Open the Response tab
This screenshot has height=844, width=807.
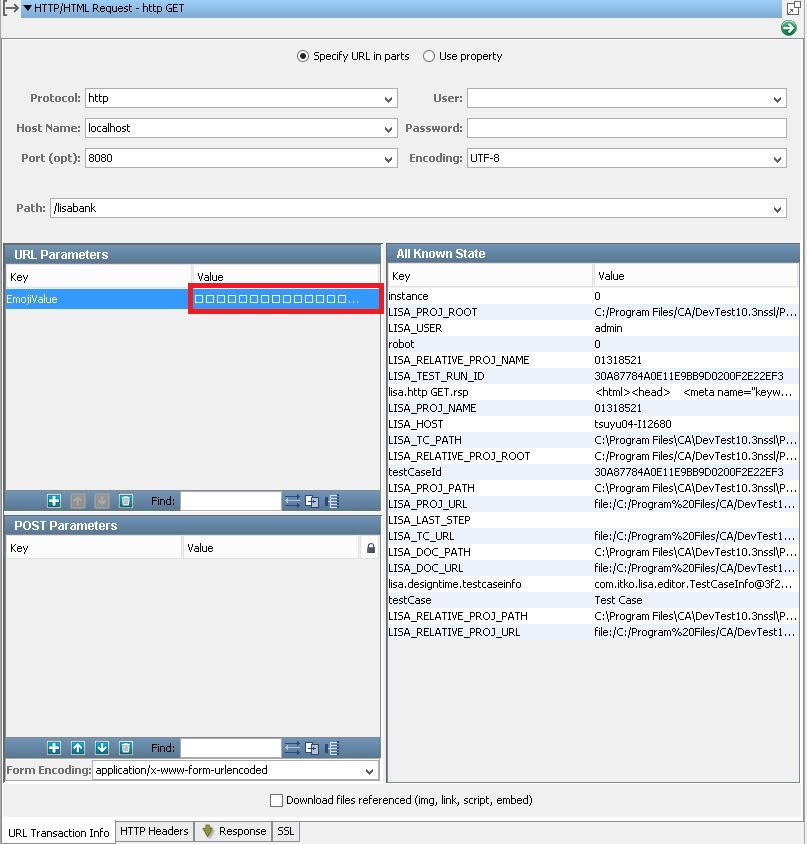(235, 831)
